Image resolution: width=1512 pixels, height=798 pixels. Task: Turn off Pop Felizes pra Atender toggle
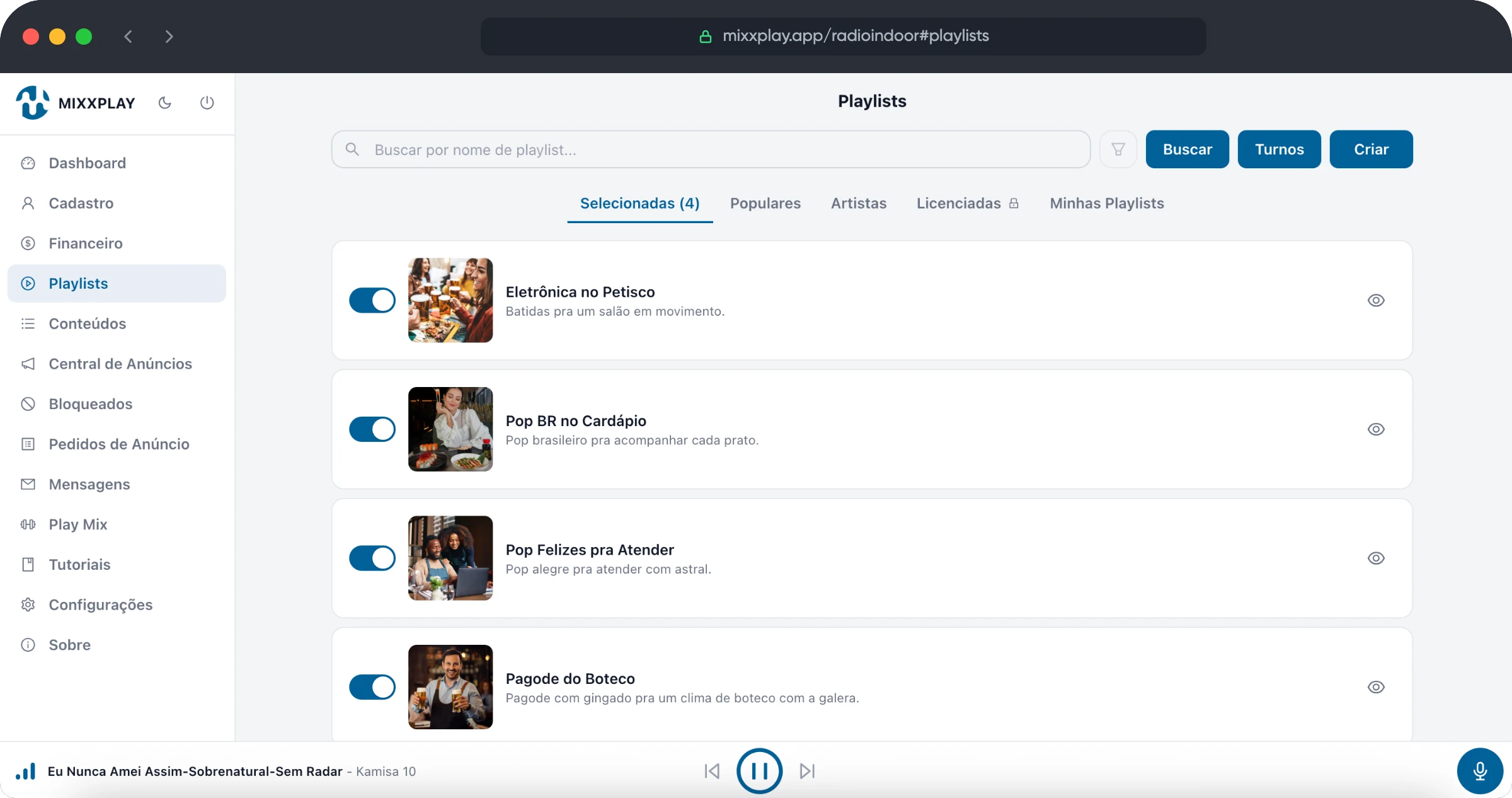pos(372,558)
